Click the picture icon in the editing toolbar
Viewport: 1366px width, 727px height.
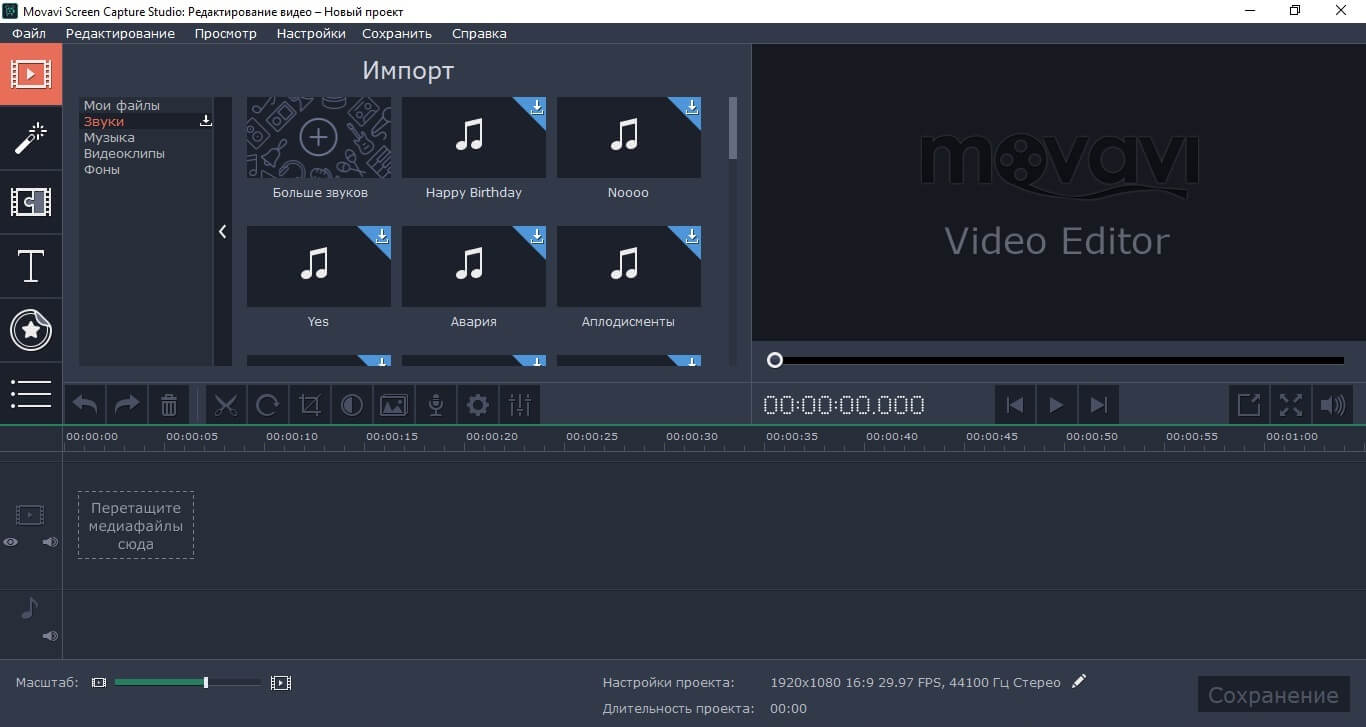[394, 405]
